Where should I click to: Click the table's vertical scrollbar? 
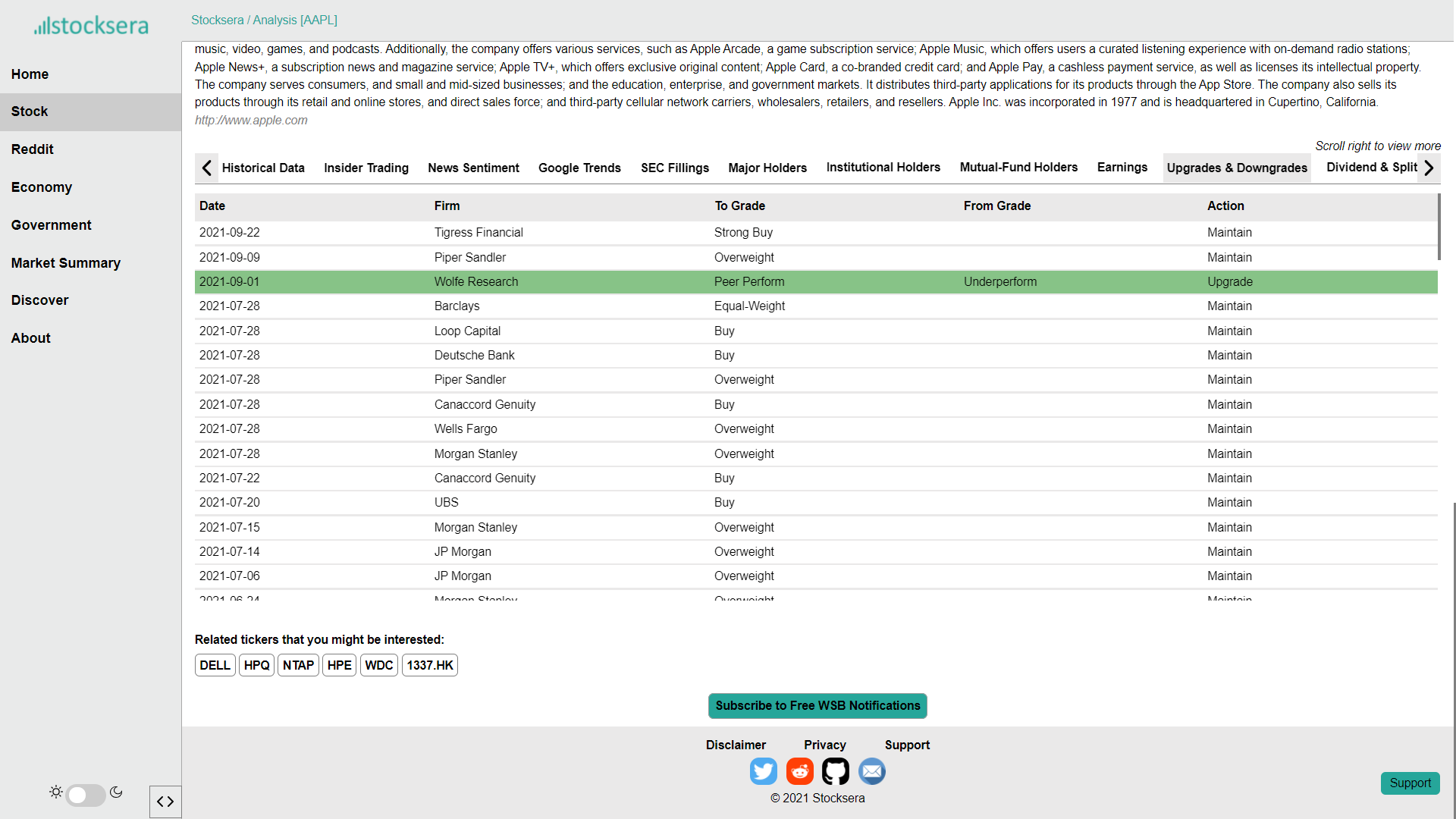pos(1439,227)
